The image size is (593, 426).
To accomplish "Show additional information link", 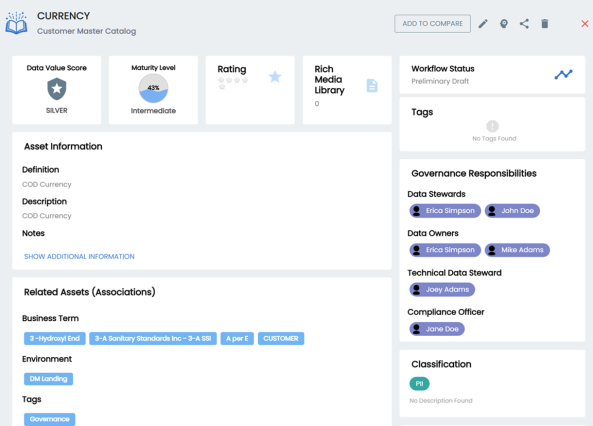I will 79,257.
